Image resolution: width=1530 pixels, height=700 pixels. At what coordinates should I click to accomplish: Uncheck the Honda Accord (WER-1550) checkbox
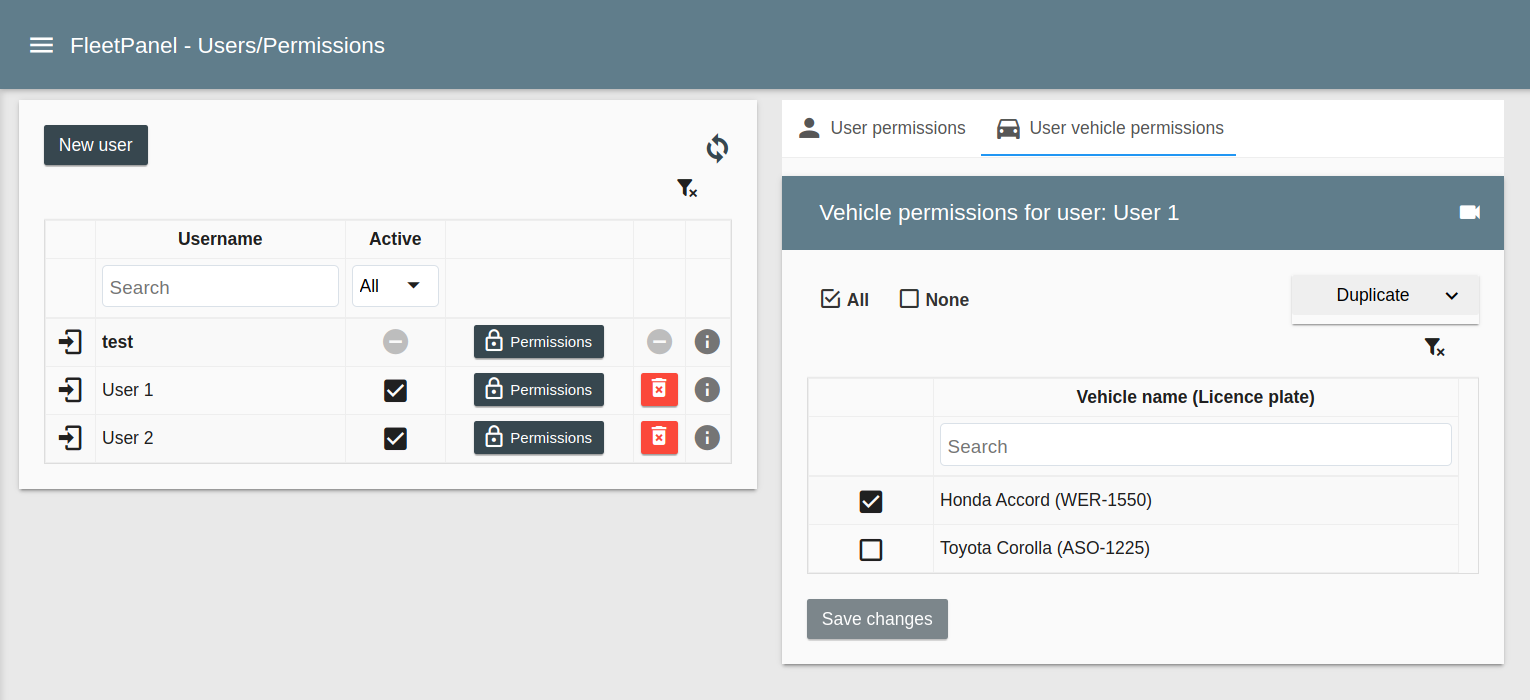coord(871,501)
